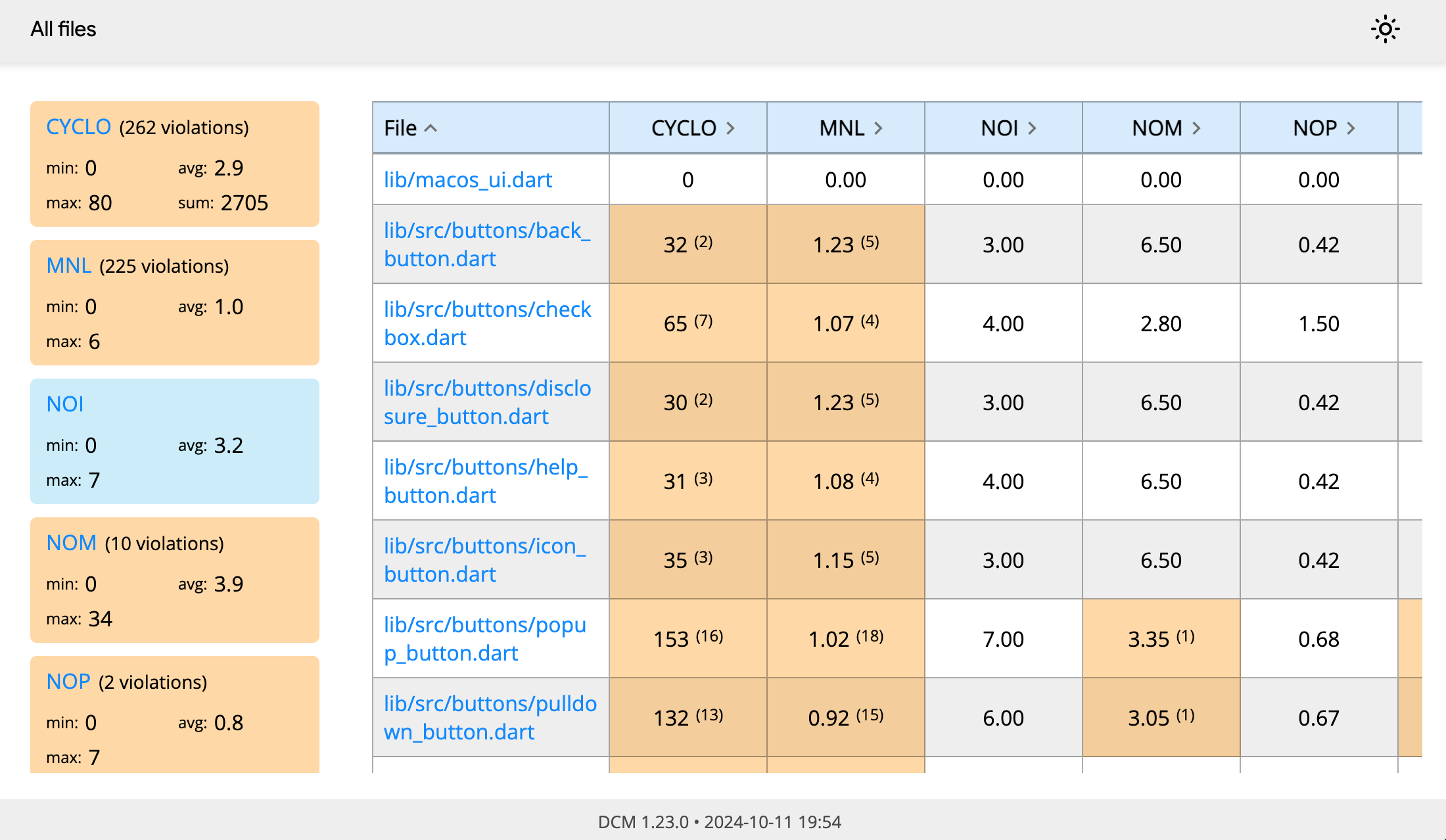Click NOP value 0.68 for popup_button
This screenshot has height=840, width=1446.
coord(1319,638)
